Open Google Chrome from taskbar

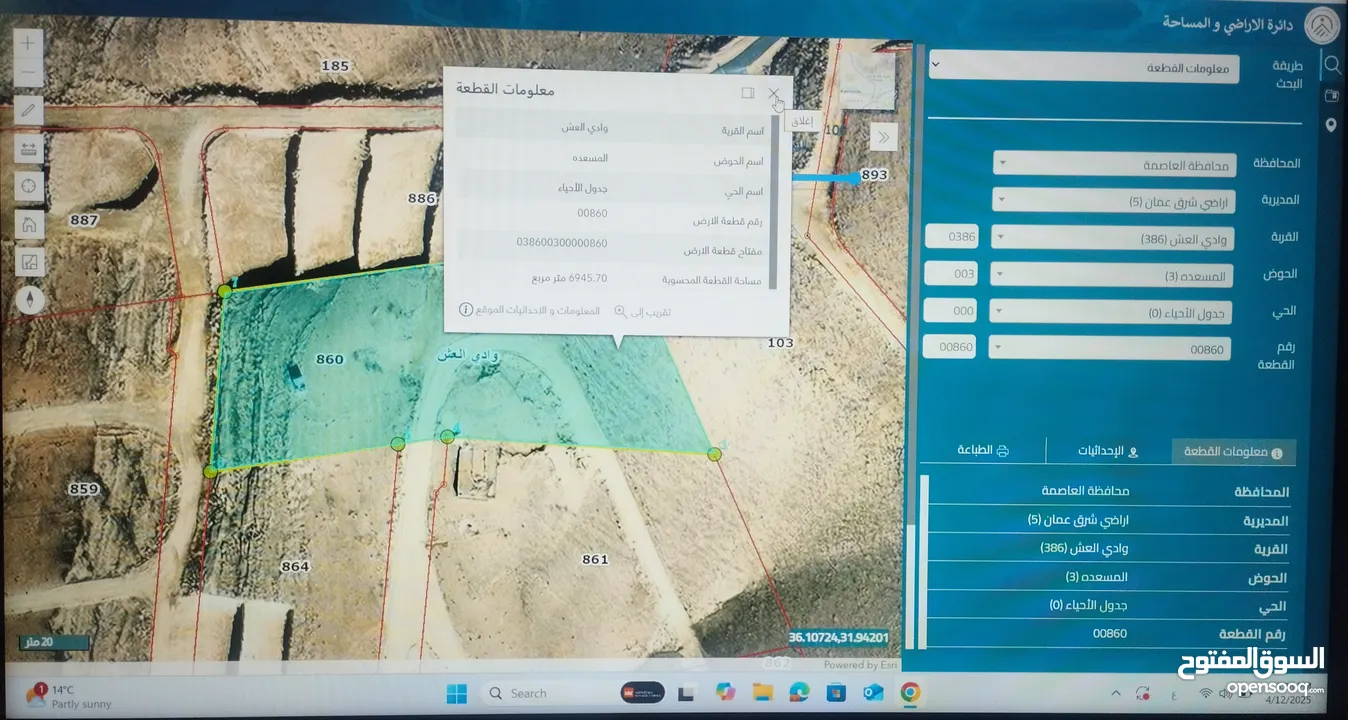click(909, 692)
